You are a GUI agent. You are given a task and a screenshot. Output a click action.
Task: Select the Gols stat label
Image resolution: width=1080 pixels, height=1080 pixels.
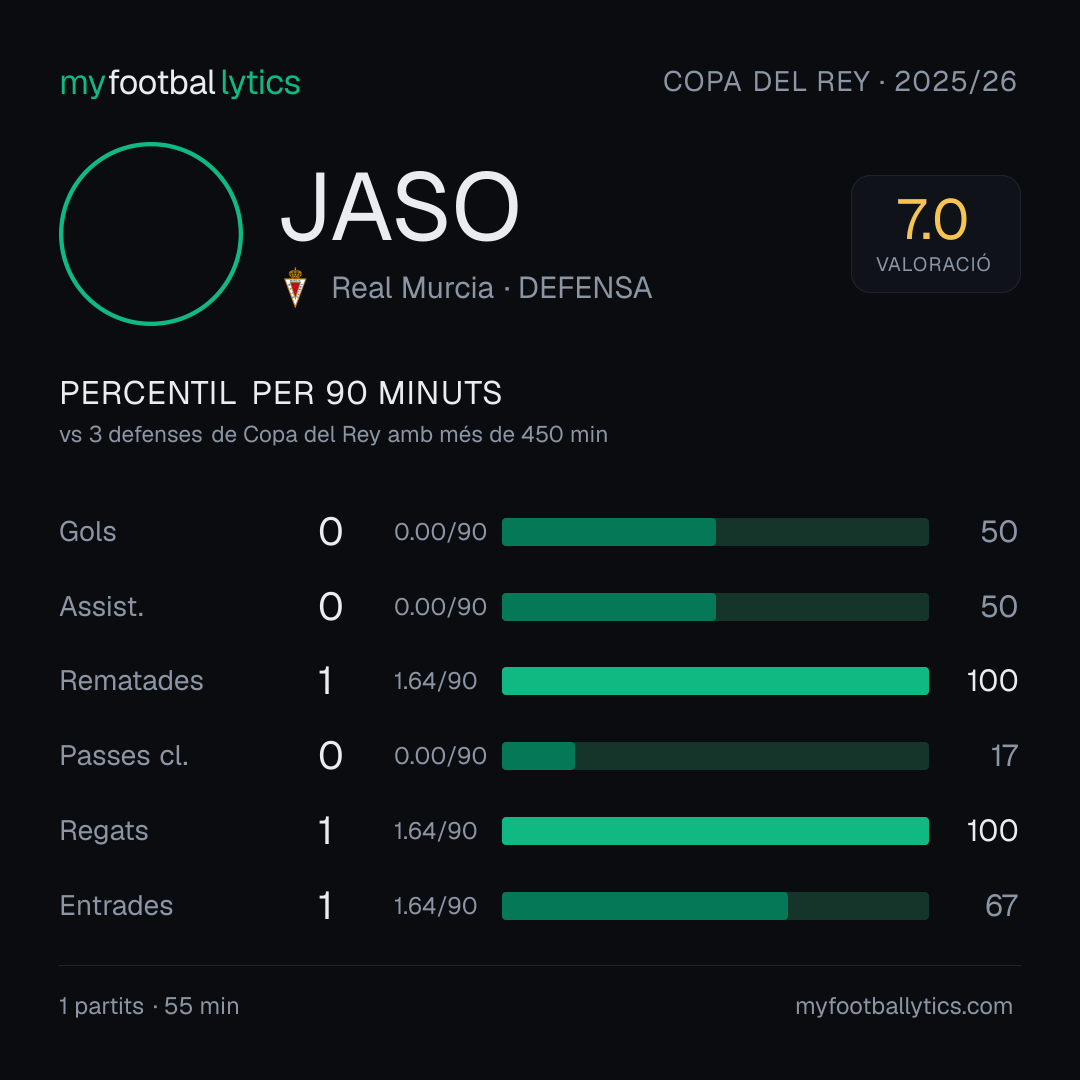pos(87,532)
